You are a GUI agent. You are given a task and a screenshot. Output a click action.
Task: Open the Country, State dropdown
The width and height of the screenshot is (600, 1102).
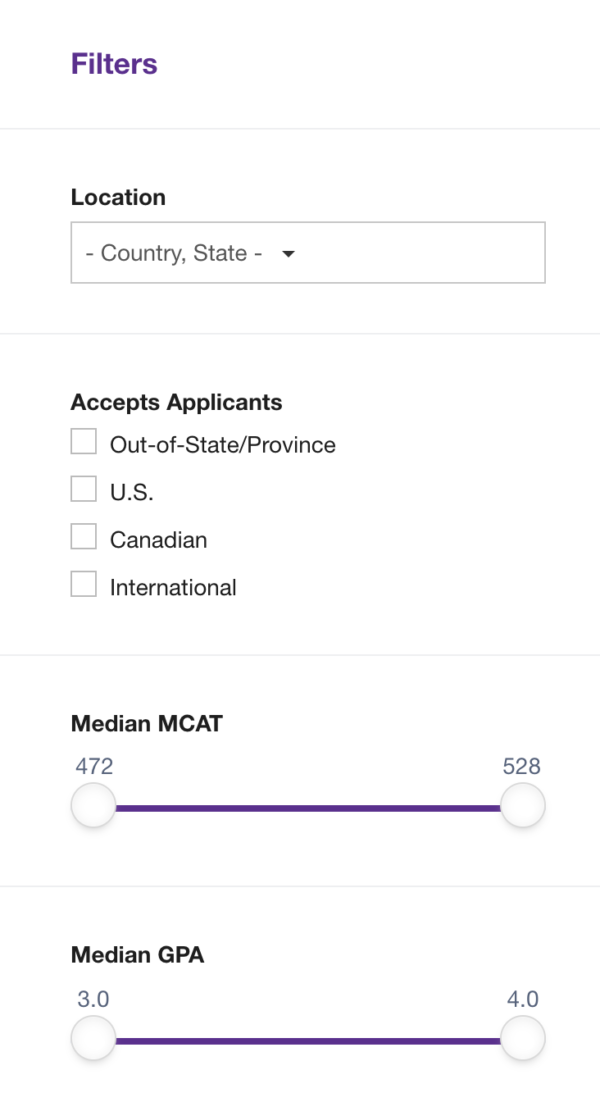click(307, 252)
